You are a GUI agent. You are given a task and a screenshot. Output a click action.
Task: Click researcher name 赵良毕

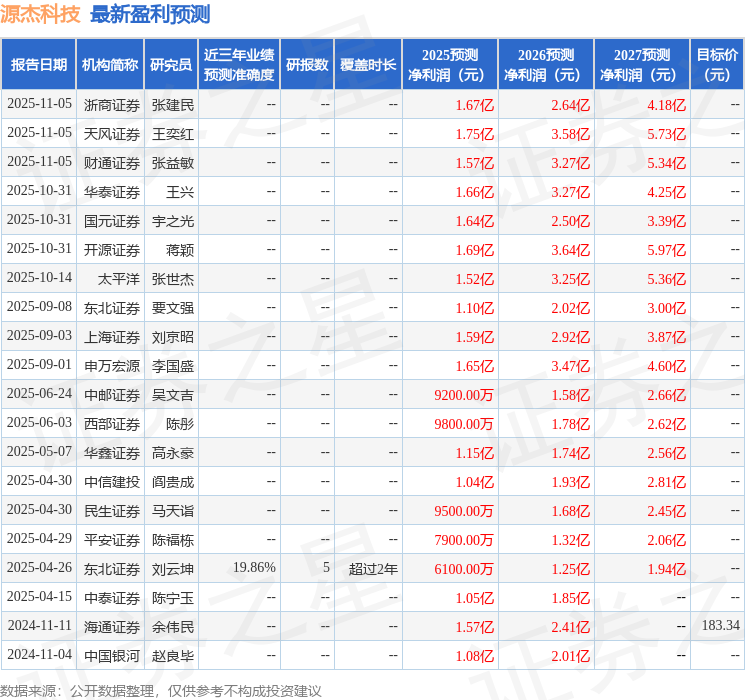coord(173,656)
